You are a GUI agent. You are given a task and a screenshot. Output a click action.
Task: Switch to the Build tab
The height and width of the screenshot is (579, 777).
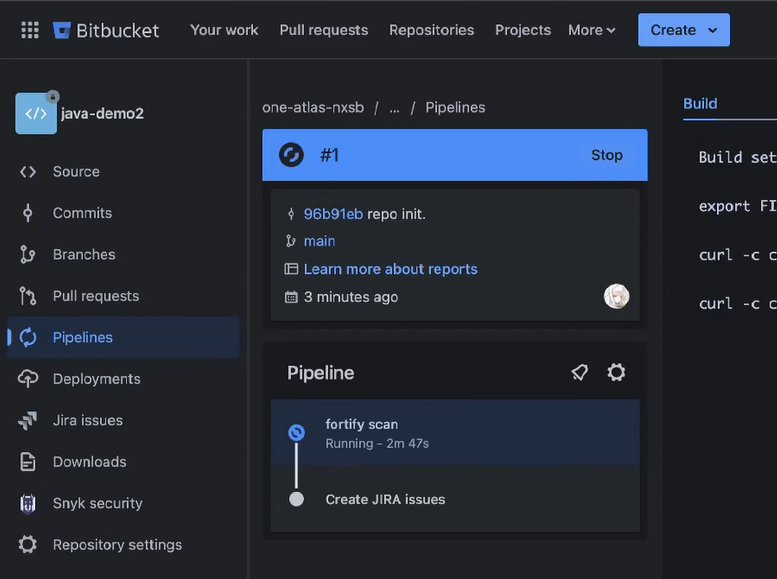[700, 104]
